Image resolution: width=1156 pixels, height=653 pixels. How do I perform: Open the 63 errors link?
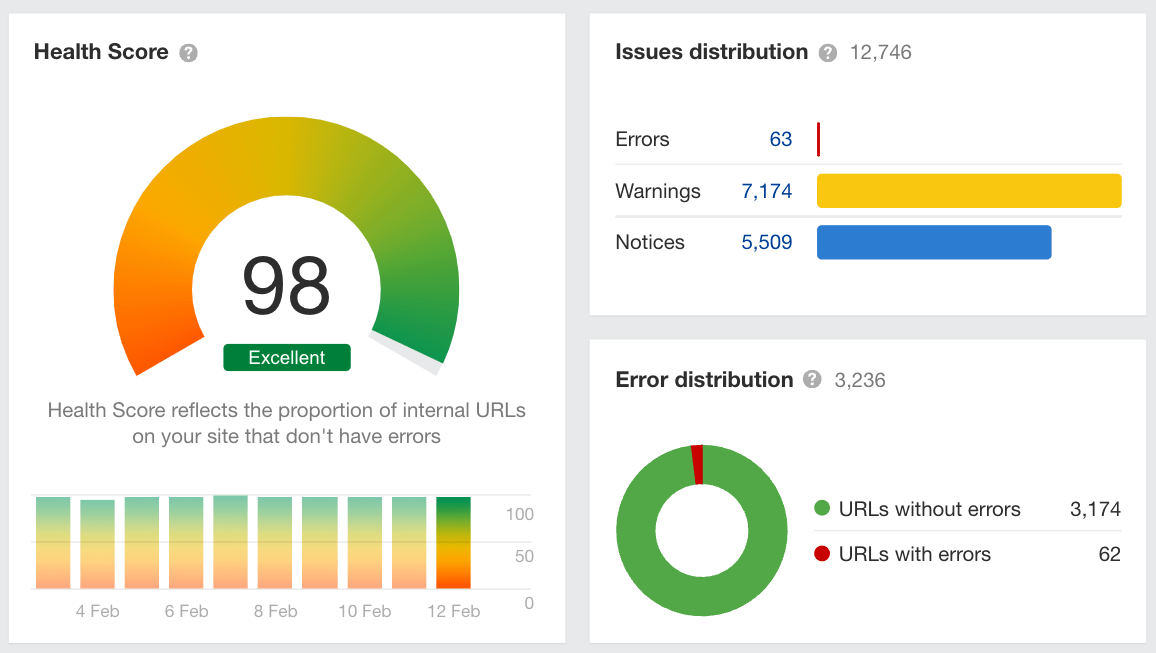click(782, 139)
